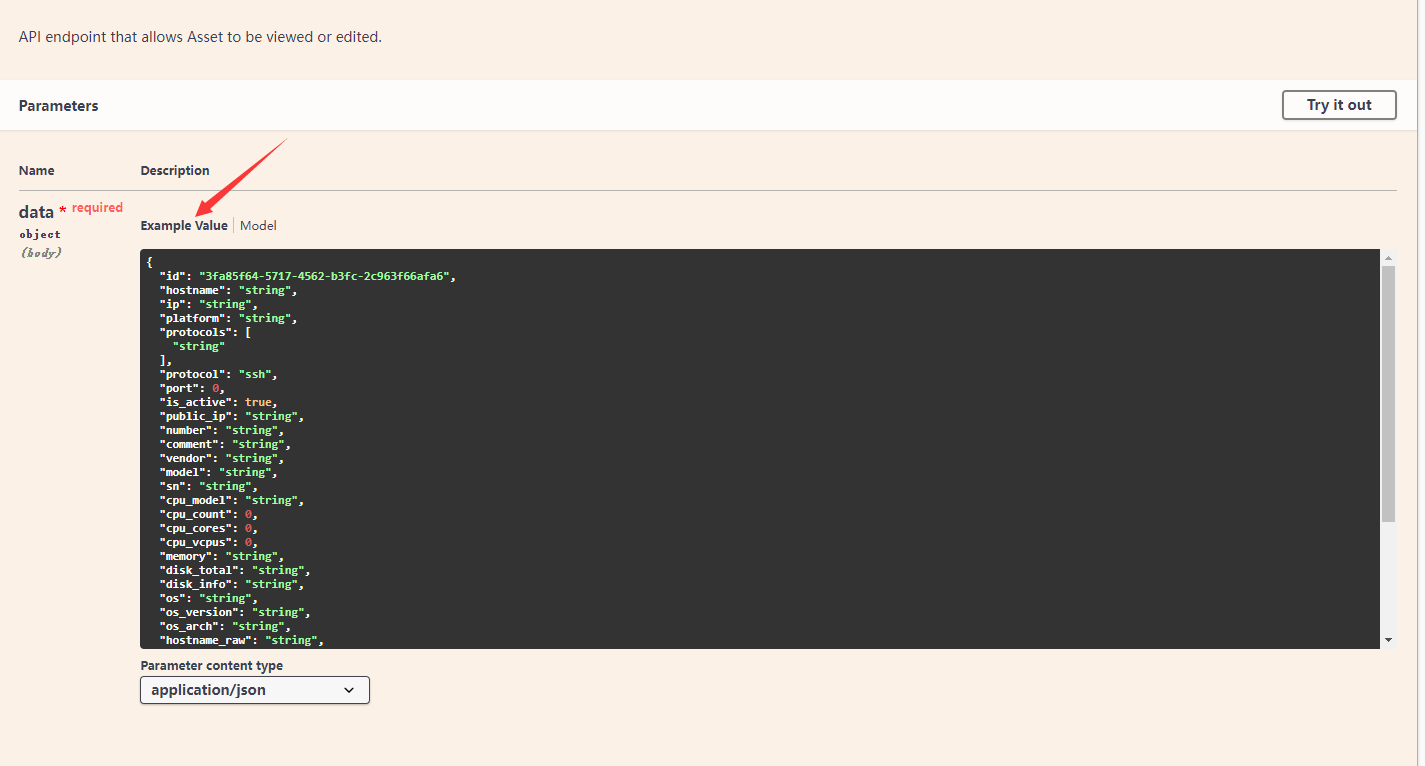The width and height of the screenshot is (1425, 766).
Task: Click the "os" line in JSON
Action: [x=208, y=598]
